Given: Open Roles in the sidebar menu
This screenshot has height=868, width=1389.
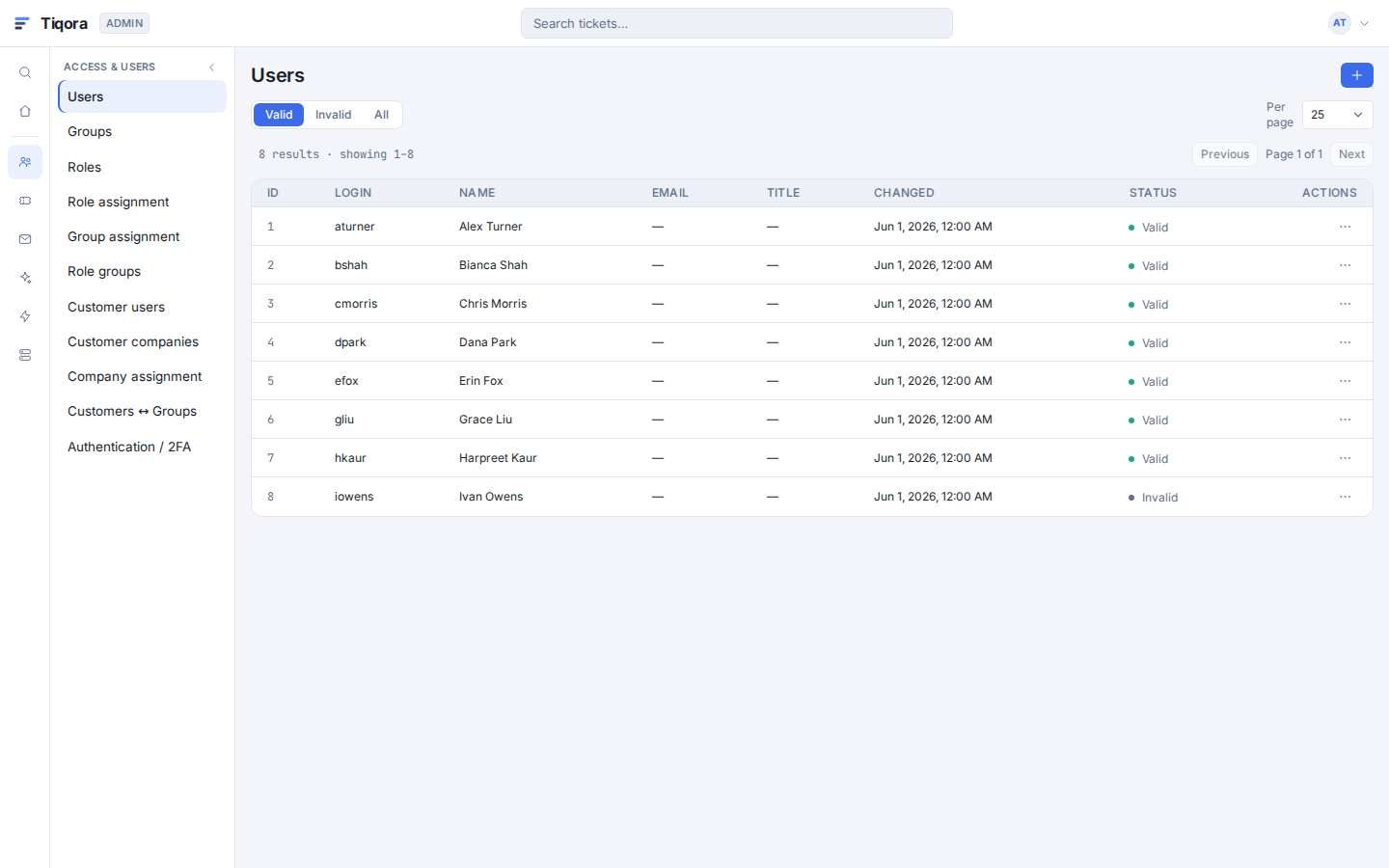Looking at the screenshot, I should (x=142, y=167).
